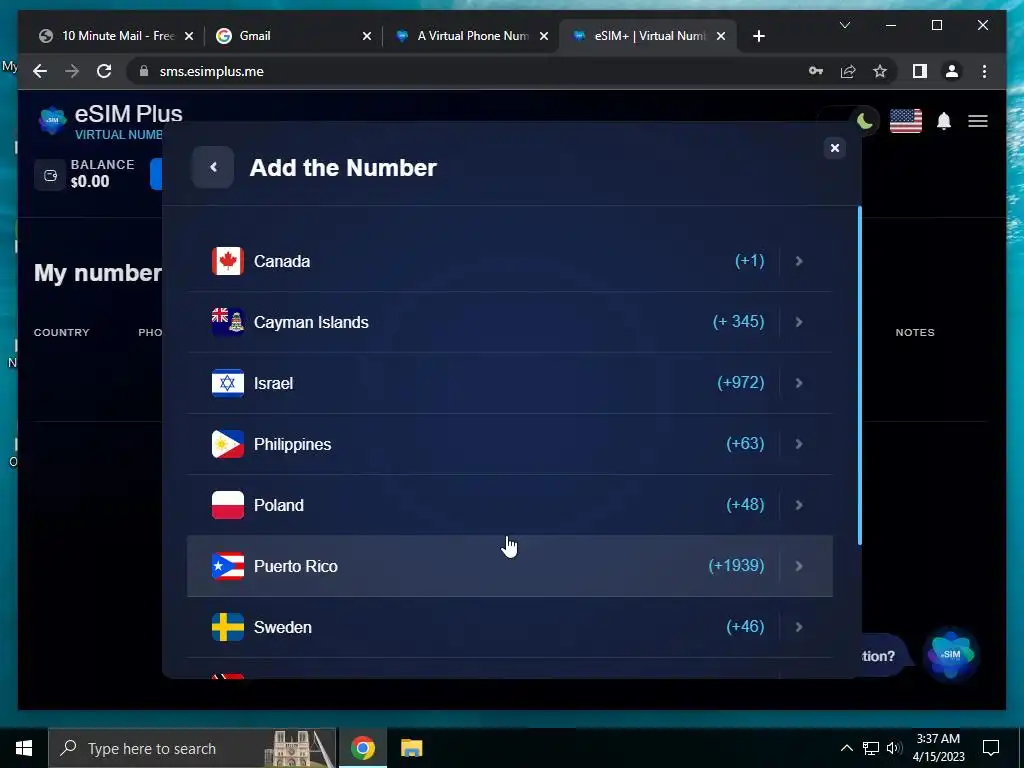Toggle dark mode moon switch
The image size is (1024, 768).
click(864, 121)
